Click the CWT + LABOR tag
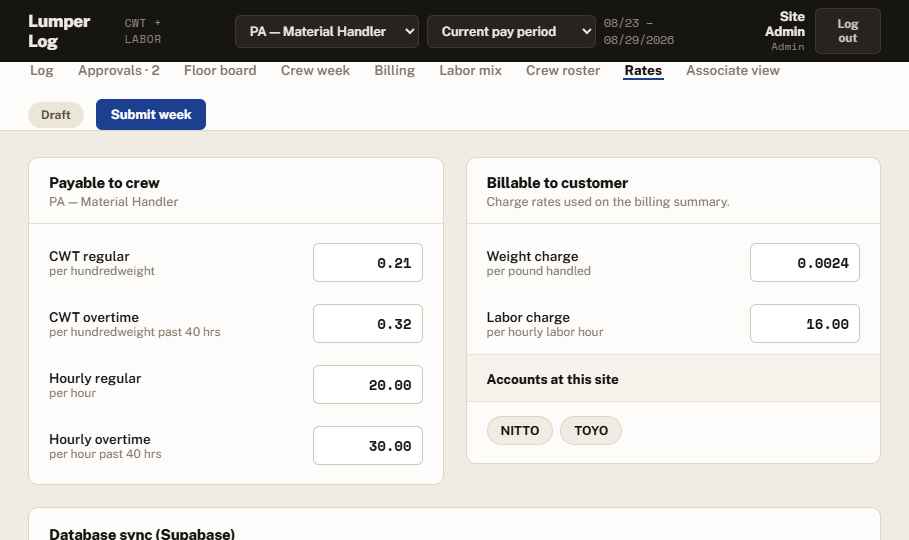The height and width of the screenshot is (540, 909). tap(143, 31)
